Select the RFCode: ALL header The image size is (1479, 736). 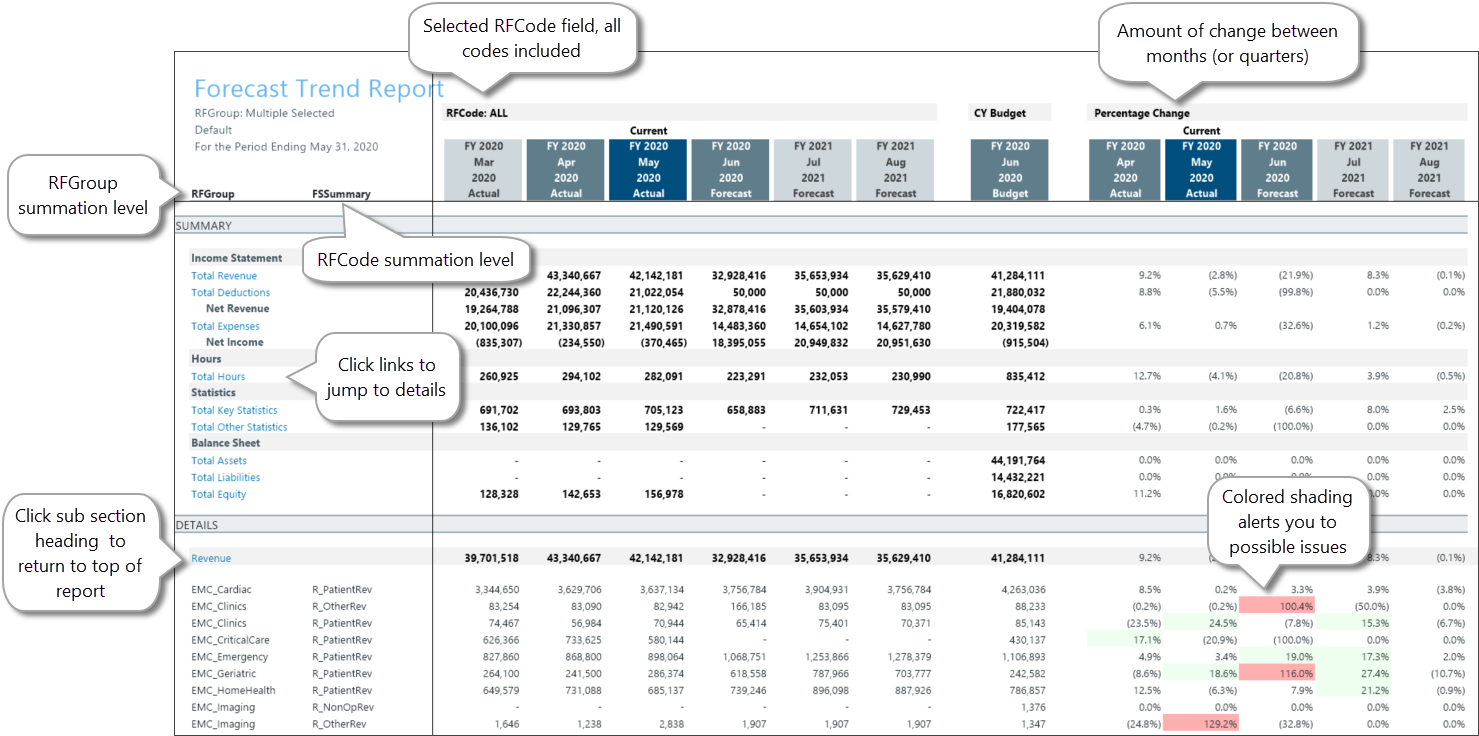tap(476, 113)
